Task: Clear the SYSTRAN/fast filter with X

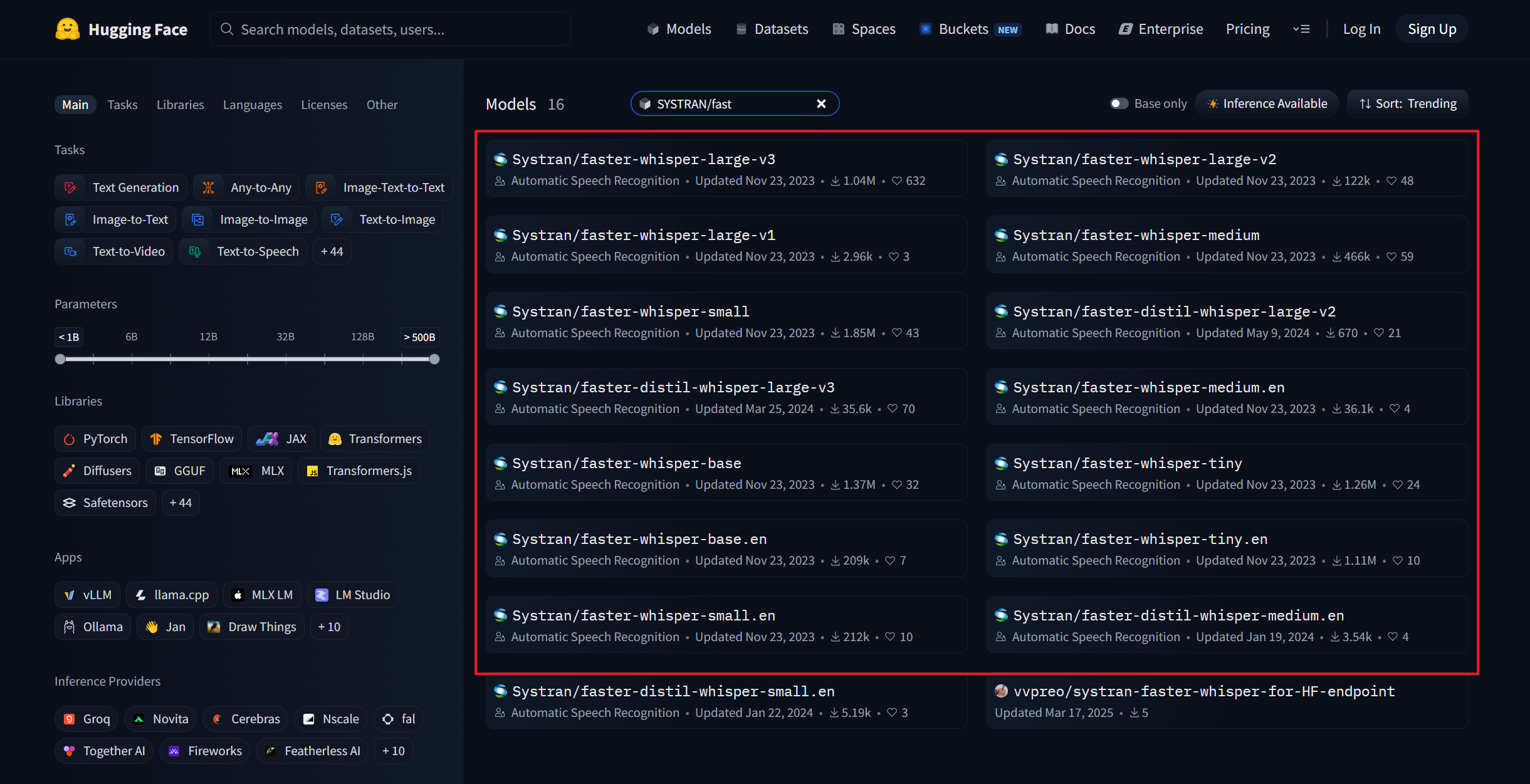Action: tap(821, 104)
